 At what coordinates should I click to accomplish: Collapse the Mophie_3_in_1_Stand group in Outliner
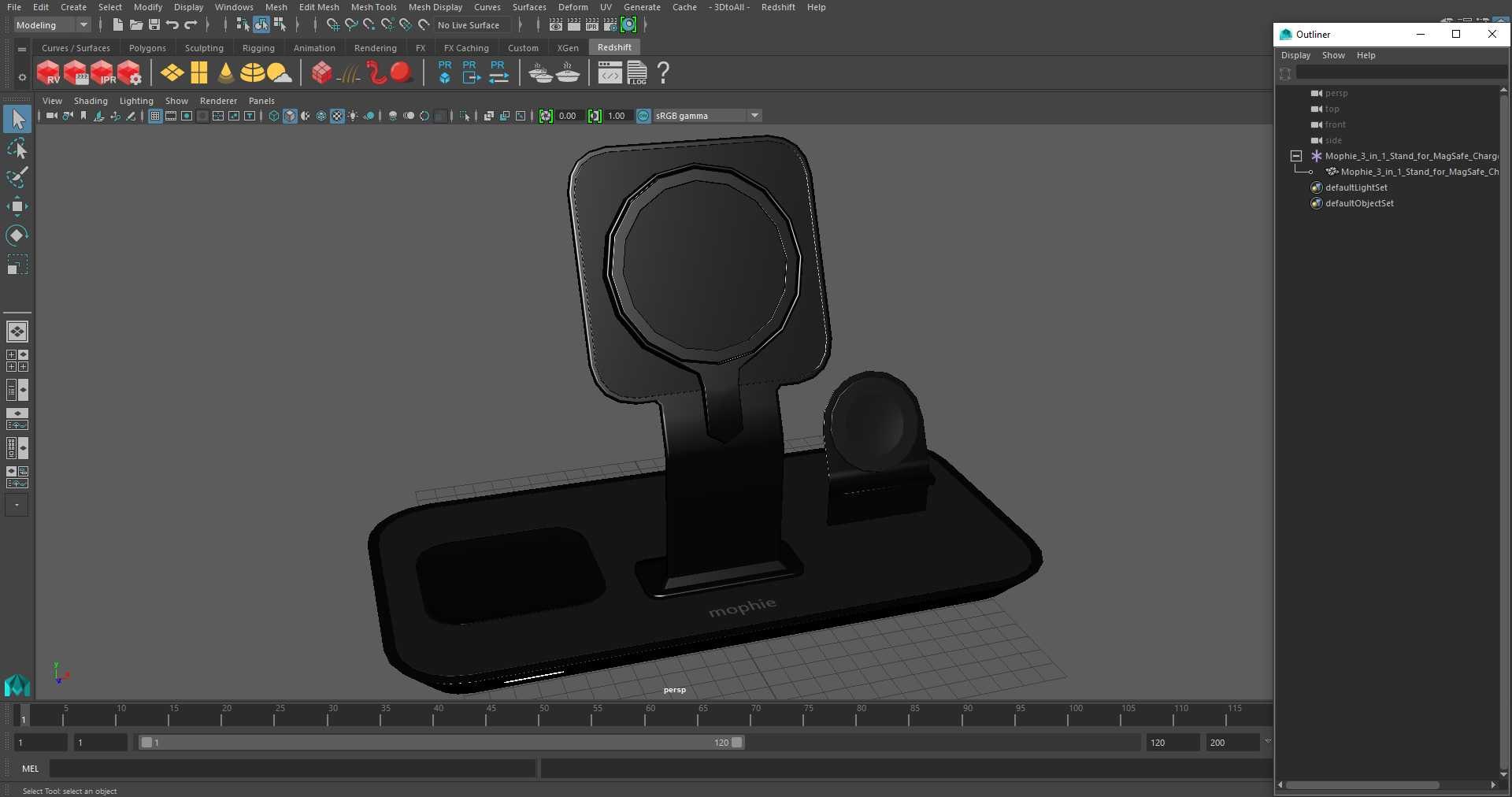1295,156
